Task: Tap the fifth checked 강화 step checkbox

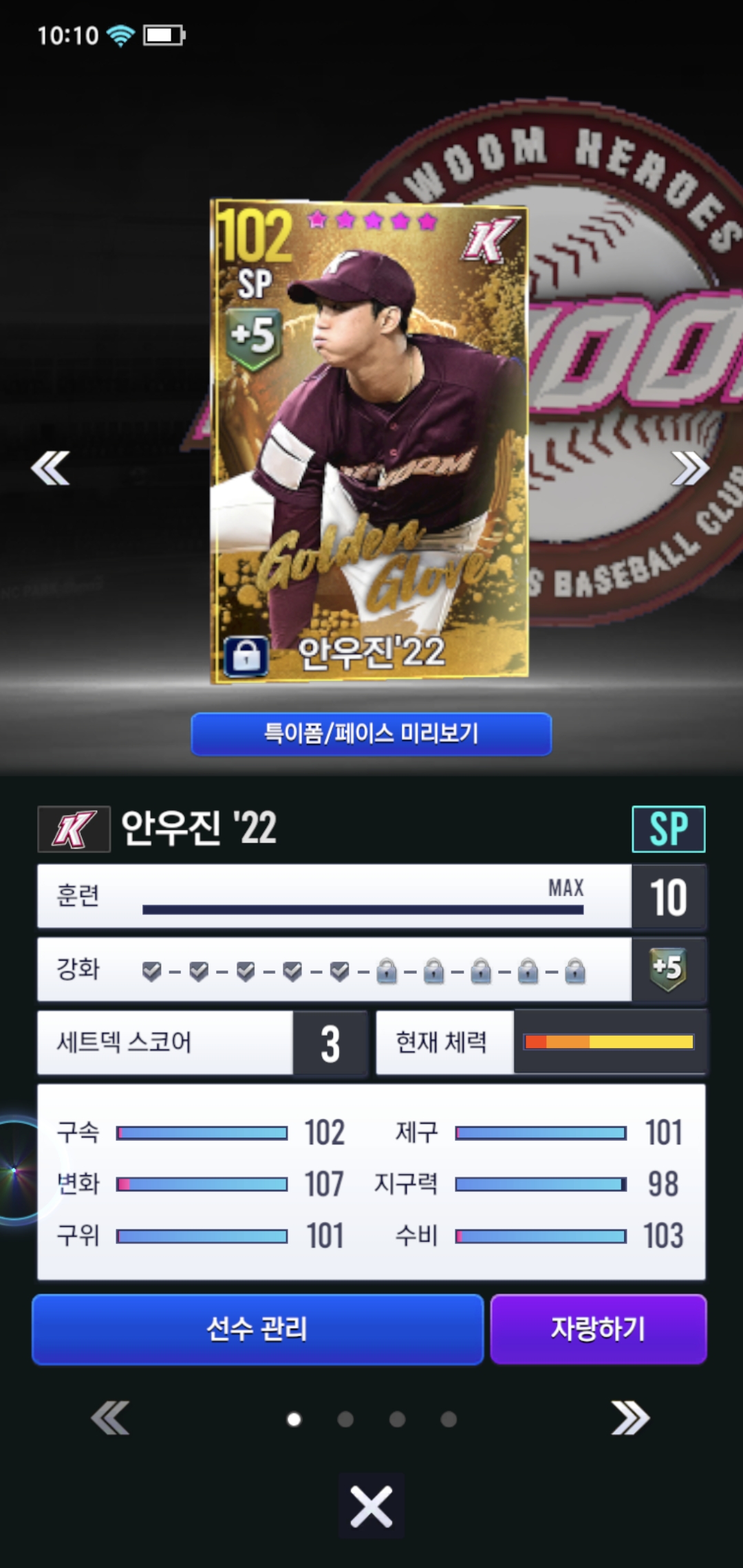Action: [x=339, y=971]
